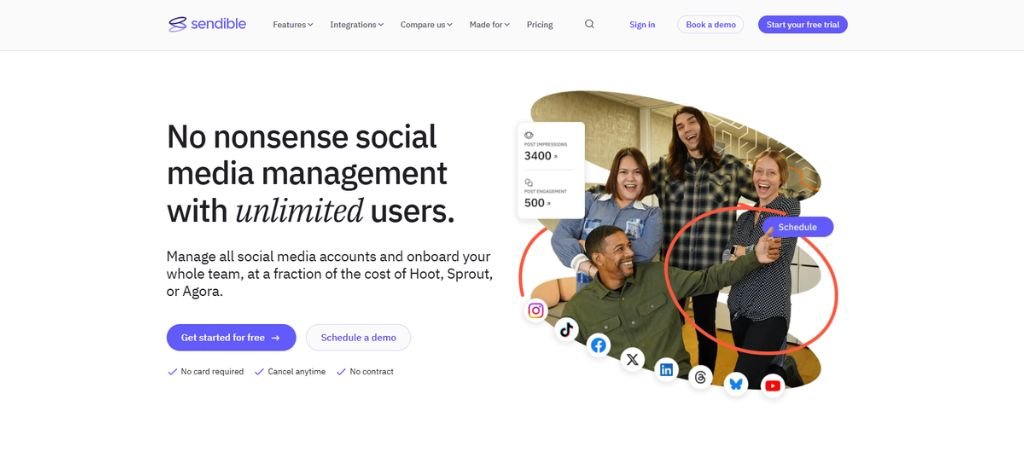Expand the Made for dropdown
The height and width of the screenshot is (452, 1024).
(x=489, y=25)
